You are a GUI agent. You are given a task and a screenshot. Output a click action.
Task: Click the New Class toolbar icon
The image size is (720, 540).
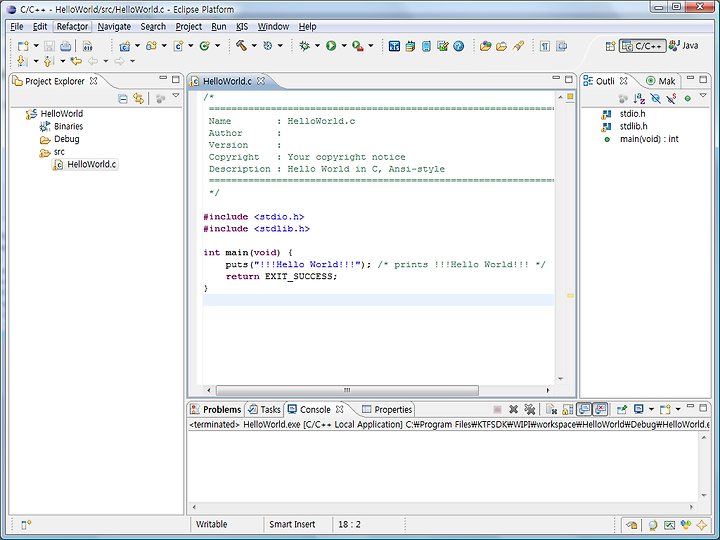pos(205,46)
